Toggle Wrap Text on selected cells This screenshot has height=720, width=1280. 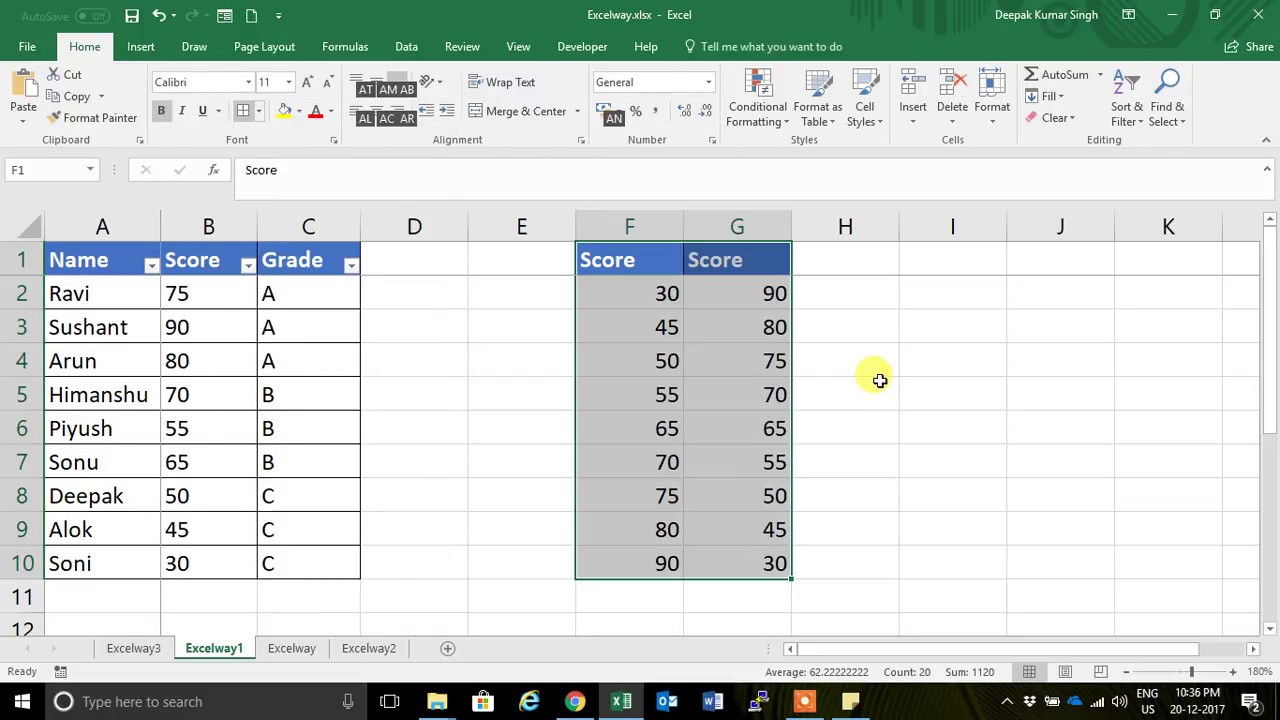(x=502, y=82)
